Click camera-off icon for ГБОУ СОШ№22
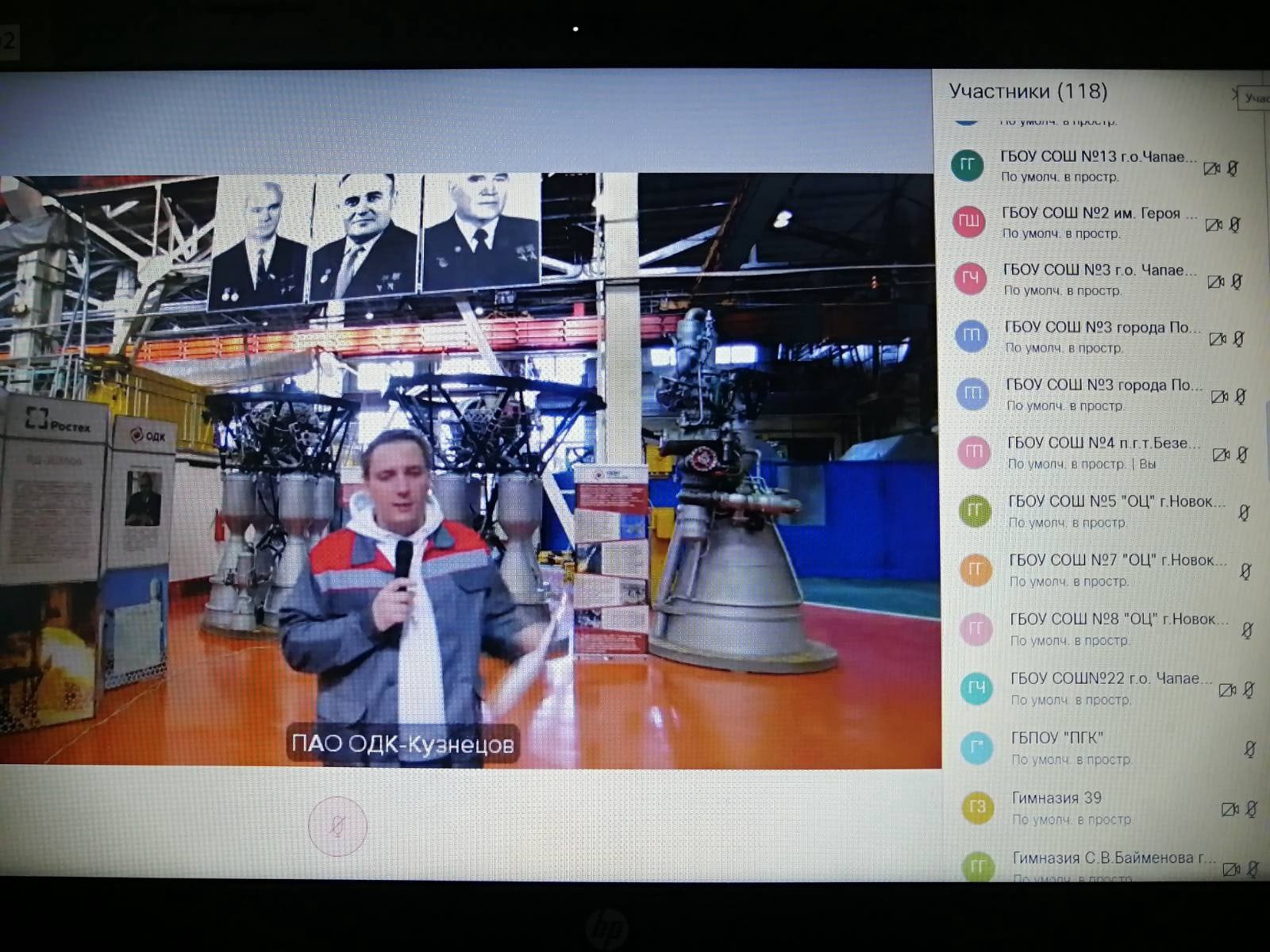This screenshot has width=1270, height=952. (x=1227, y=690)
